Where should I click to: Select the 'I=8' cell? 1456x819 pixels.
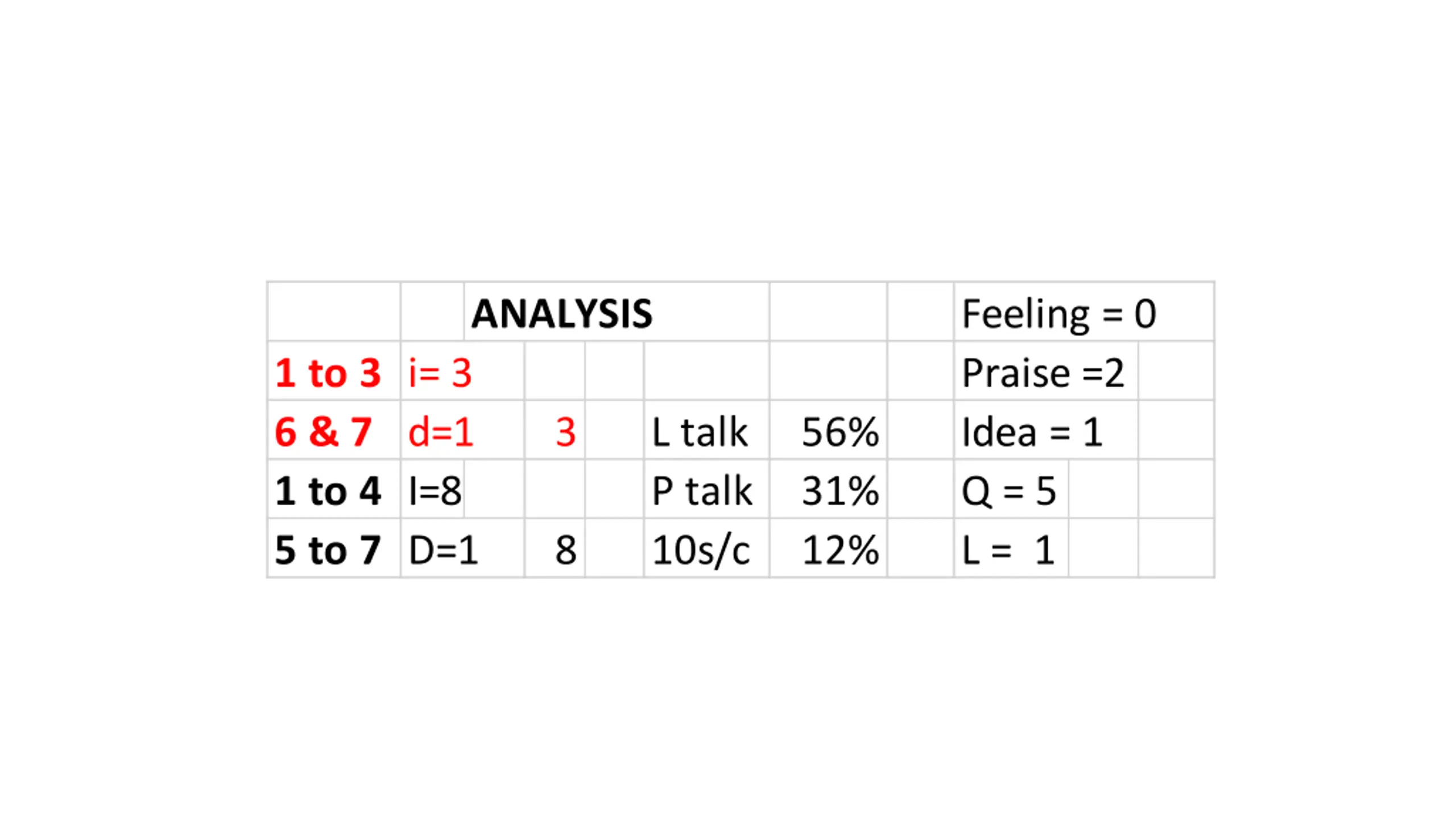[x=433, y=490]
